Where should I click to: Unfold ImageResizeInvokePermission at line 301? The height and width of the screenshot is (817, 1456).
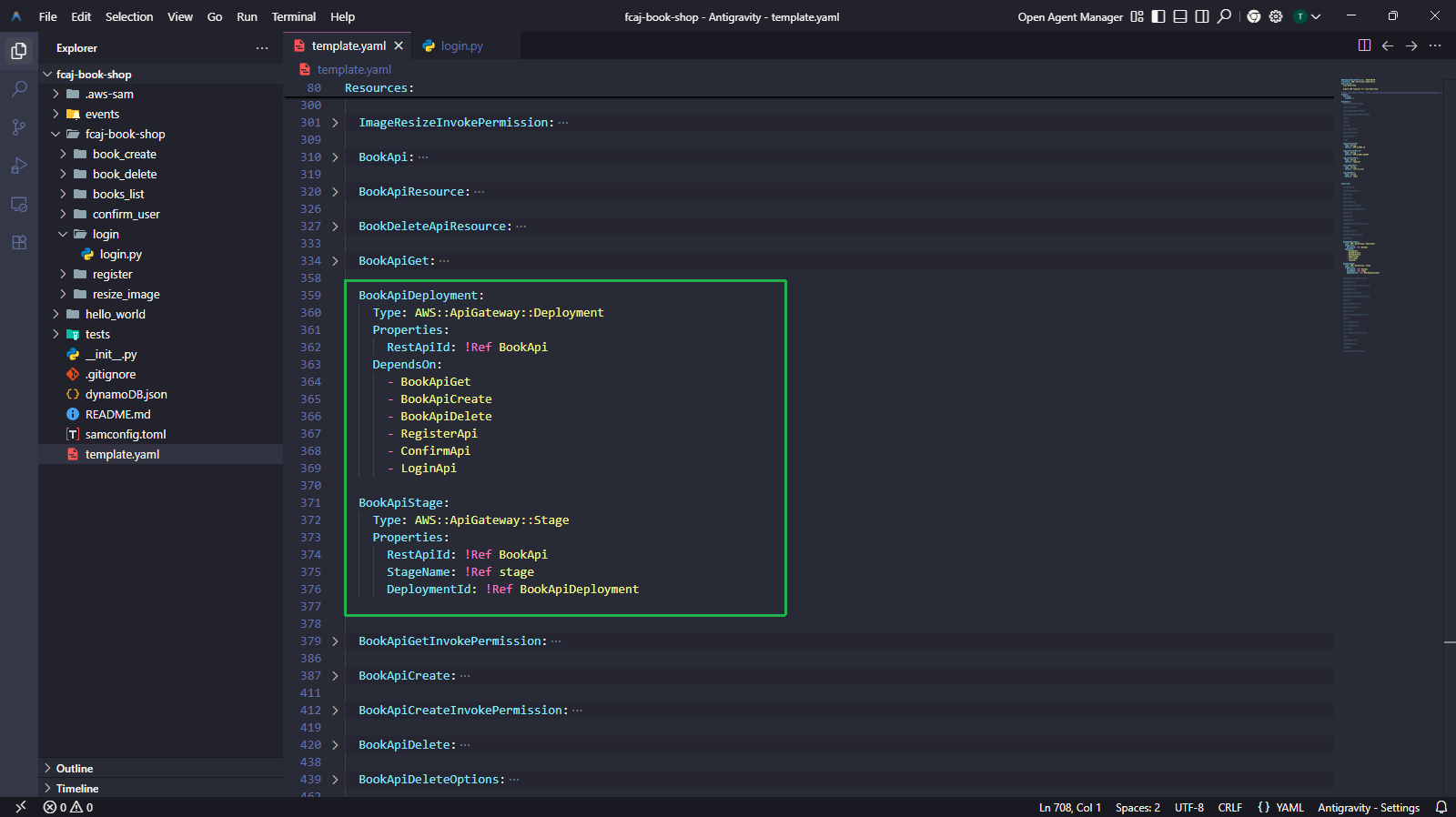[335, 123]
